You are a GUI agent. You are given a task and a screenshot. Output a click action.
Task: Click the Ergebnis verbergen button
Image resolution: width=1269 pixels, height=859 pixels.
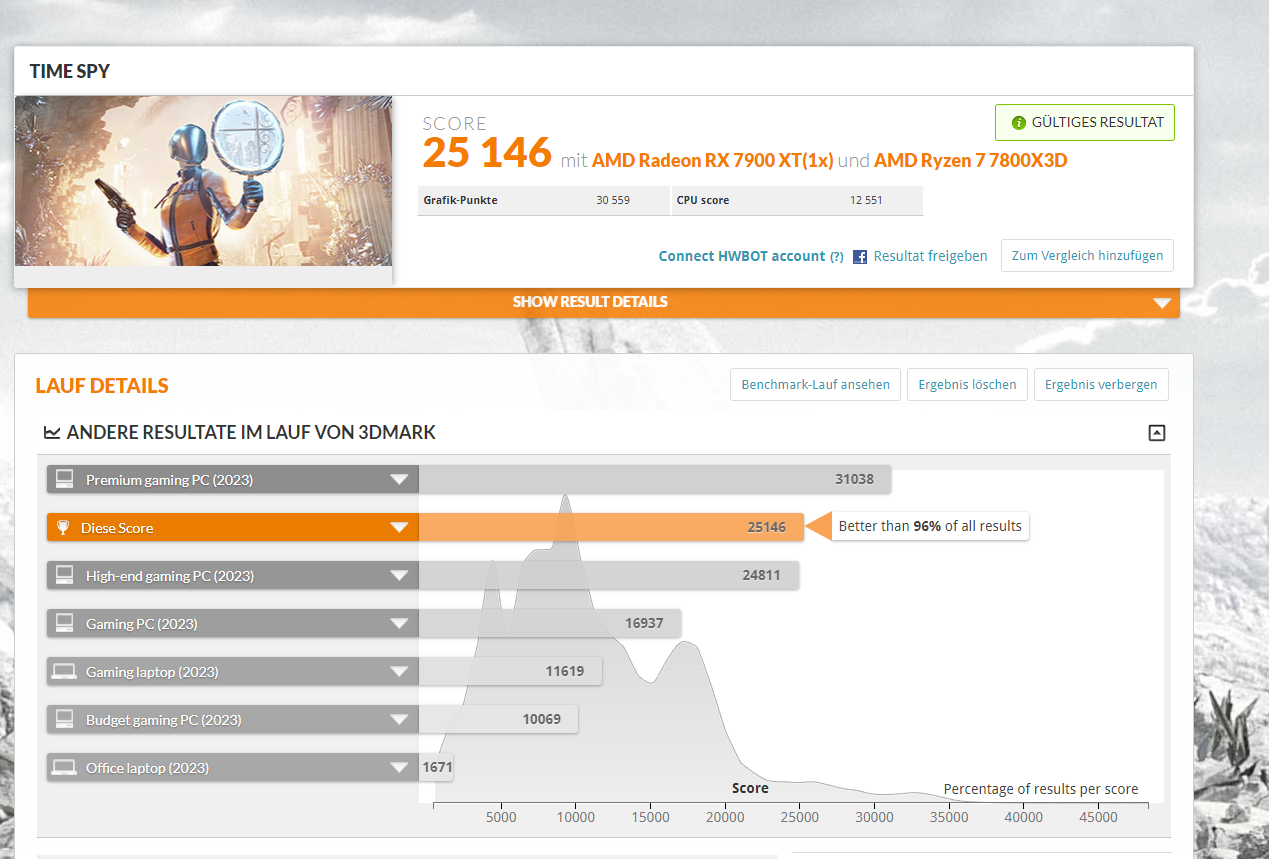[x=1101, y=385]
